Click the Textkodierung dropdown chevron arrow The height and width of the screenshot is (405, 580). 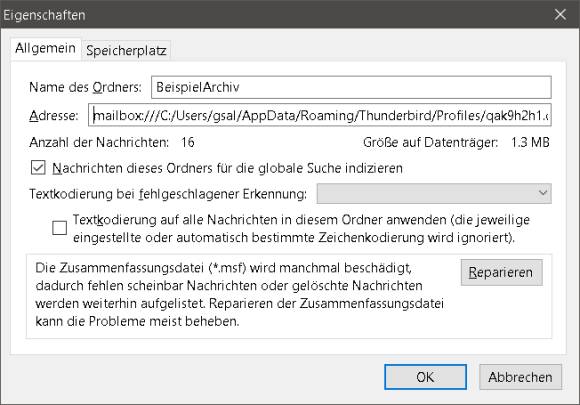tap(543, 193)
